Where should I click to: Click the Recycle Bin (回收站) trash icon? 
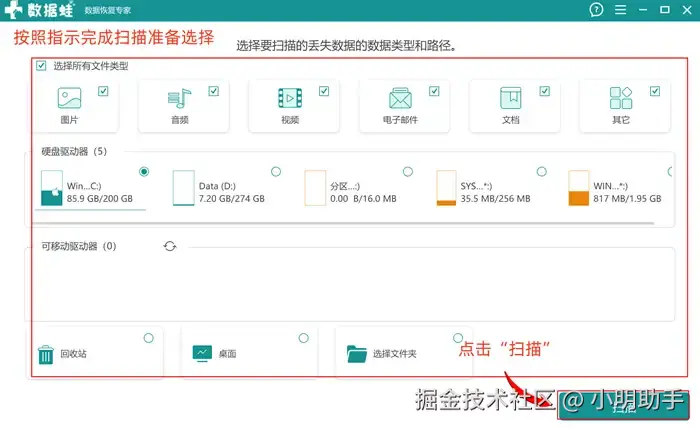pyautogui.click(x=46, y=355)
